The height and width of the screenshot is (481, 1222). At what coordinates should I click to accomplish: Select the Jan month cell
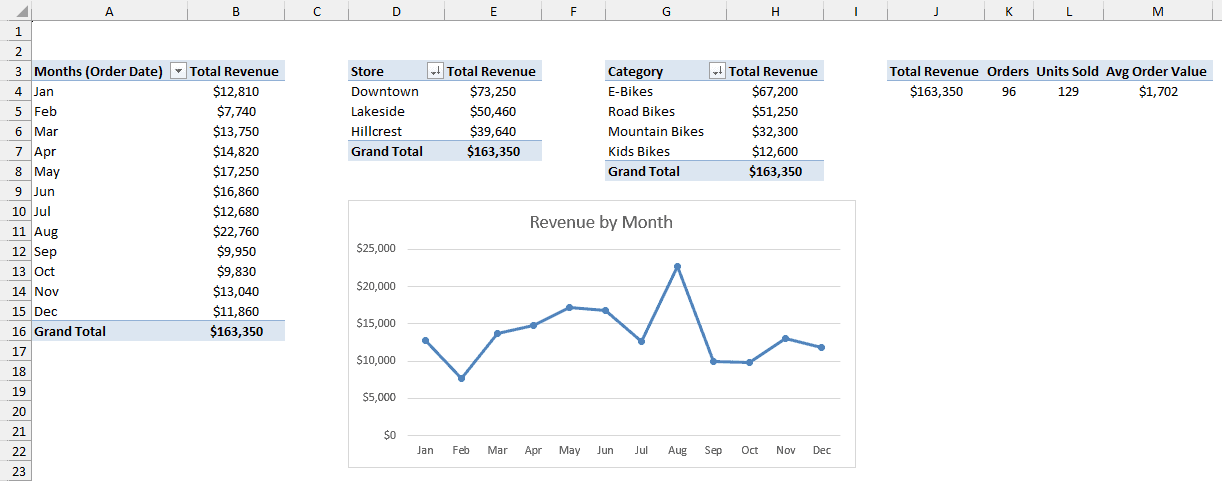109,91
